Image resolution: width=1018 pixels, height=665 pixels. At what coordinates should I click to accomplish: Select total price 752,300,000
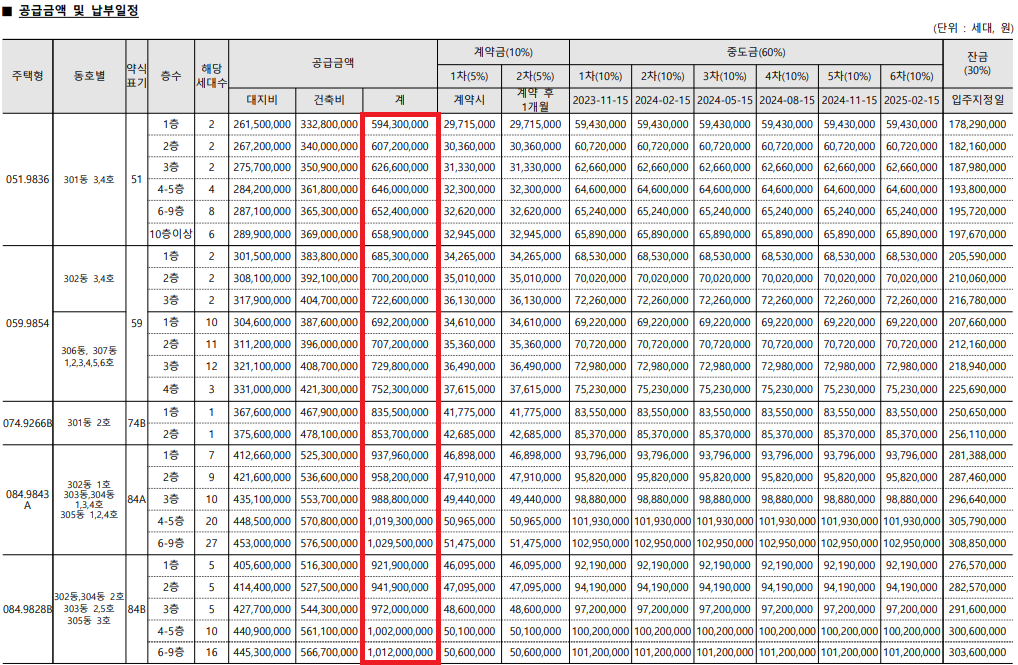(x=400, y=389)
